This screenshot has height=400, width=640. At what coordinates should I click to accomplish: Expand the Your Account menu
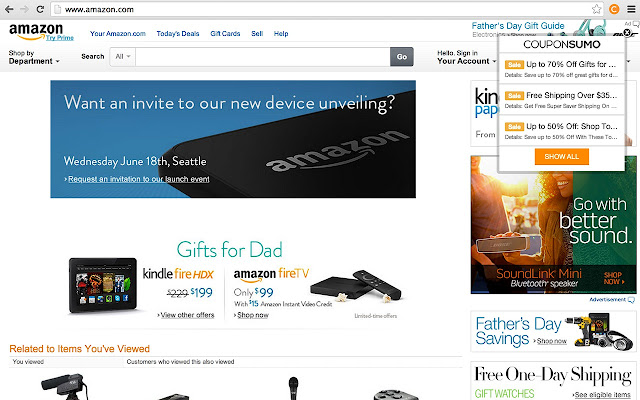[467, 57]
